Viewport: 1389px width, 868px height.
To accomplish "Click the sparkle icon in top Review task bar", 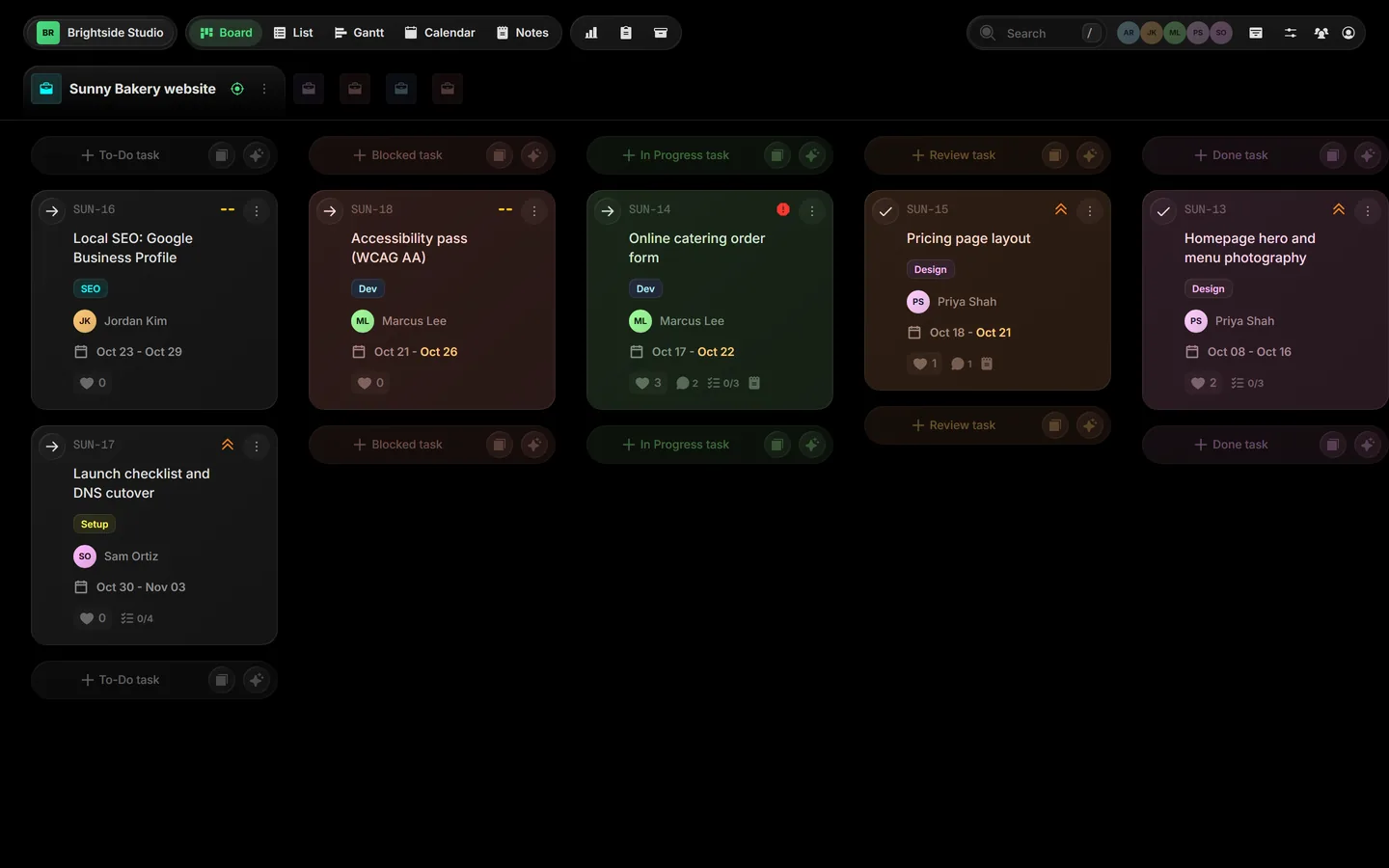I will coord(1090,155).
